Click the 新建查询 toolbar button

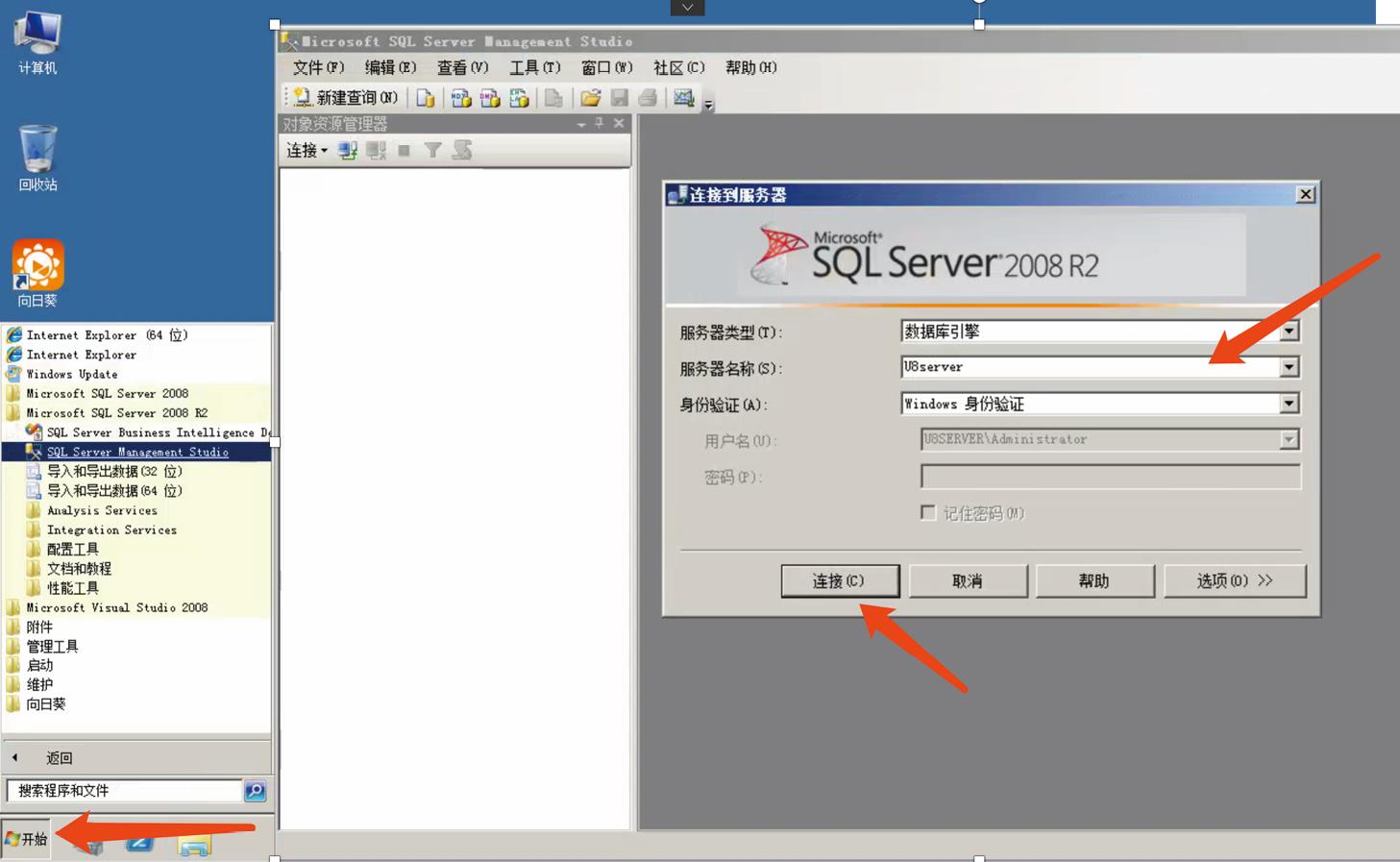346,98
